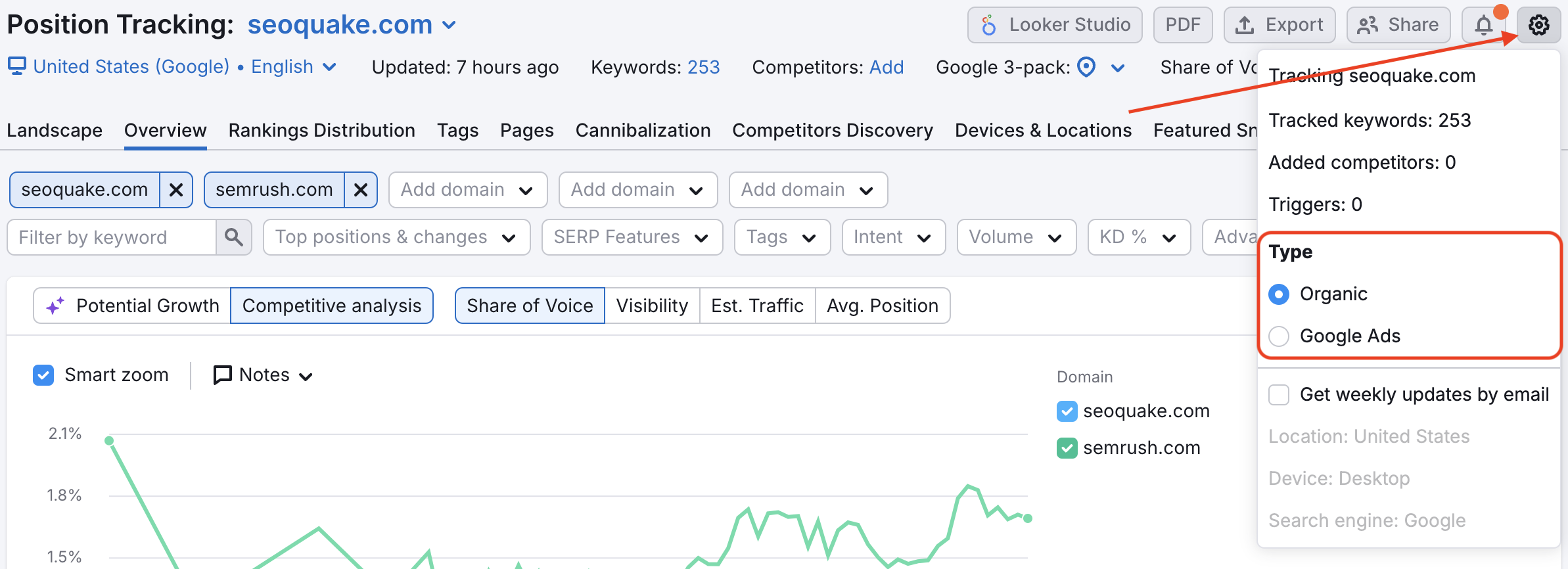Show the Avg. Position metric
The height and width of the screenshot is (569, 1568).
click(x=883, y=306)
